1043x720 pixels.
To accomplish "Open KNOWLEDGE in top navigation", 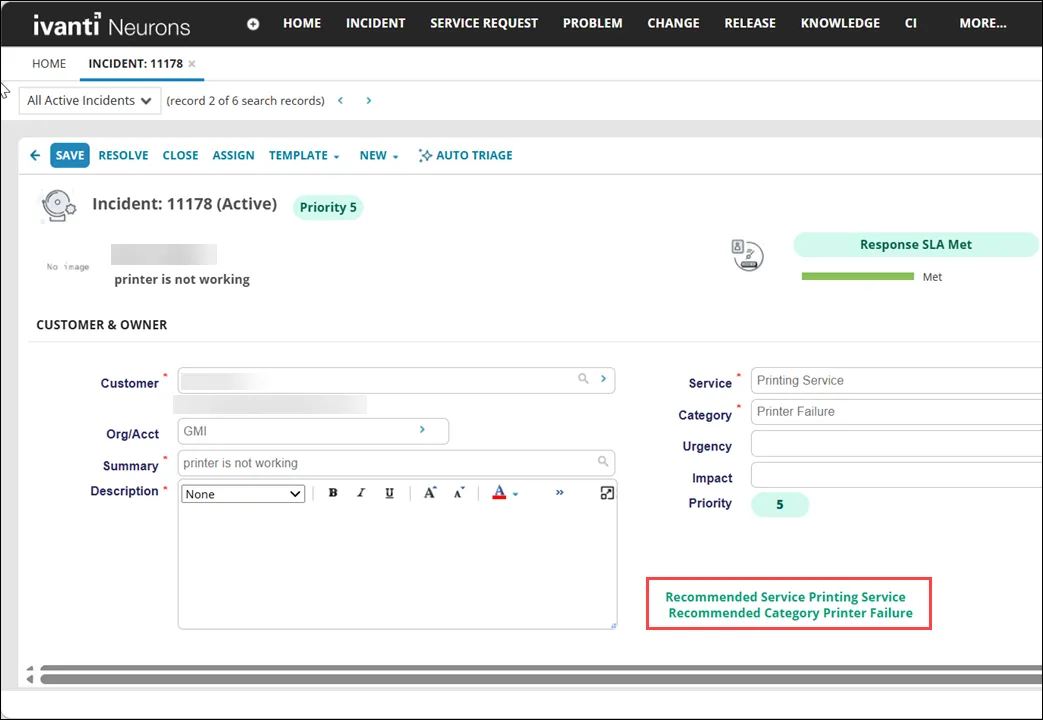I will click(840, 23).
